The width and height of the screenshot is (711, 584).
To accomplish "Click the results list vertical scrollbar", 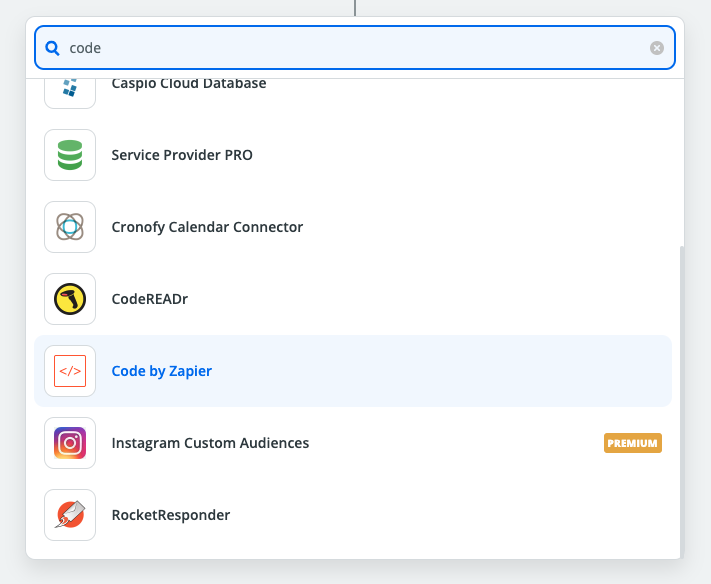I will pyautogui.click(x=682, y=402).
